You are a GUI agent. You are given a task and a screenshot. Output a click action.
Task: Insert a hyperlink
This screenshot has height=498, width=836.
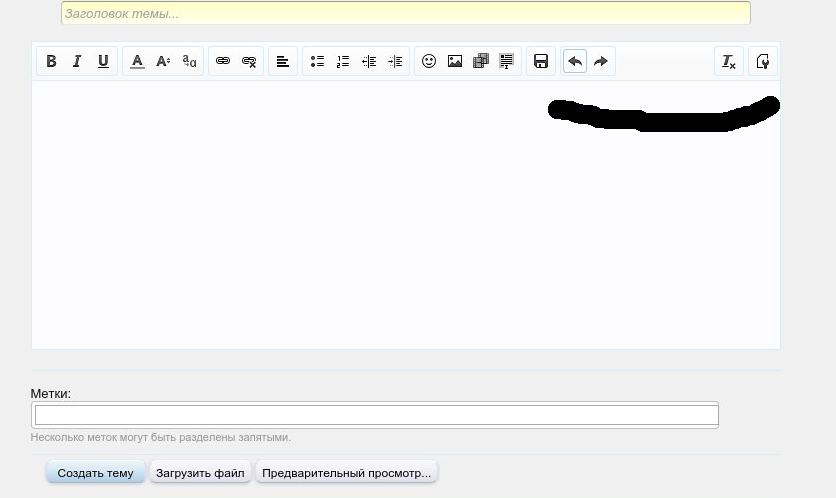coord(223,61)
